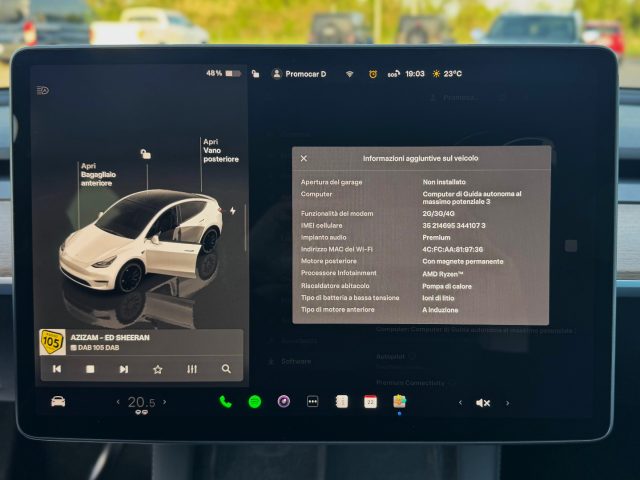
Task: Decrease cabin temperature with left arrow
Action: point(118,402)
